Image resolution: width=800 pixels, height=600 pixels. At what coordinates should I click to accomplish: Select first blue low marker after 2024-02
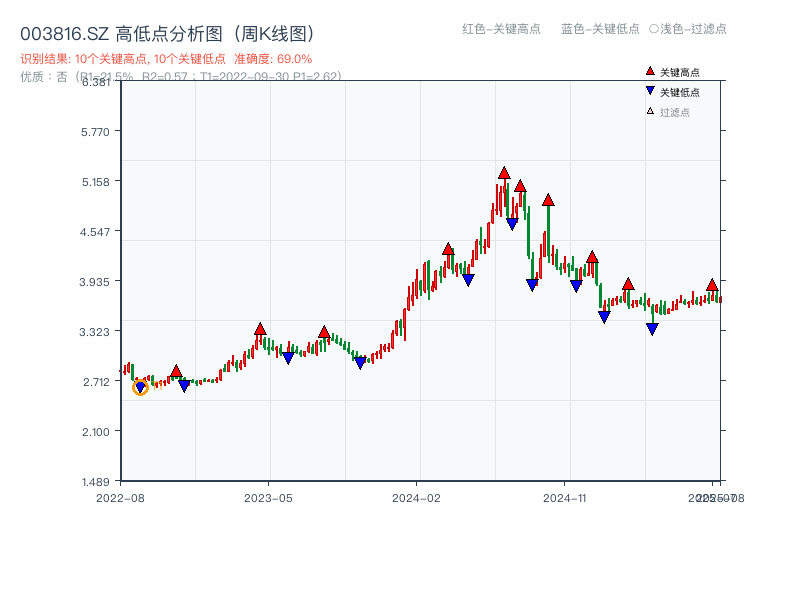468,280
